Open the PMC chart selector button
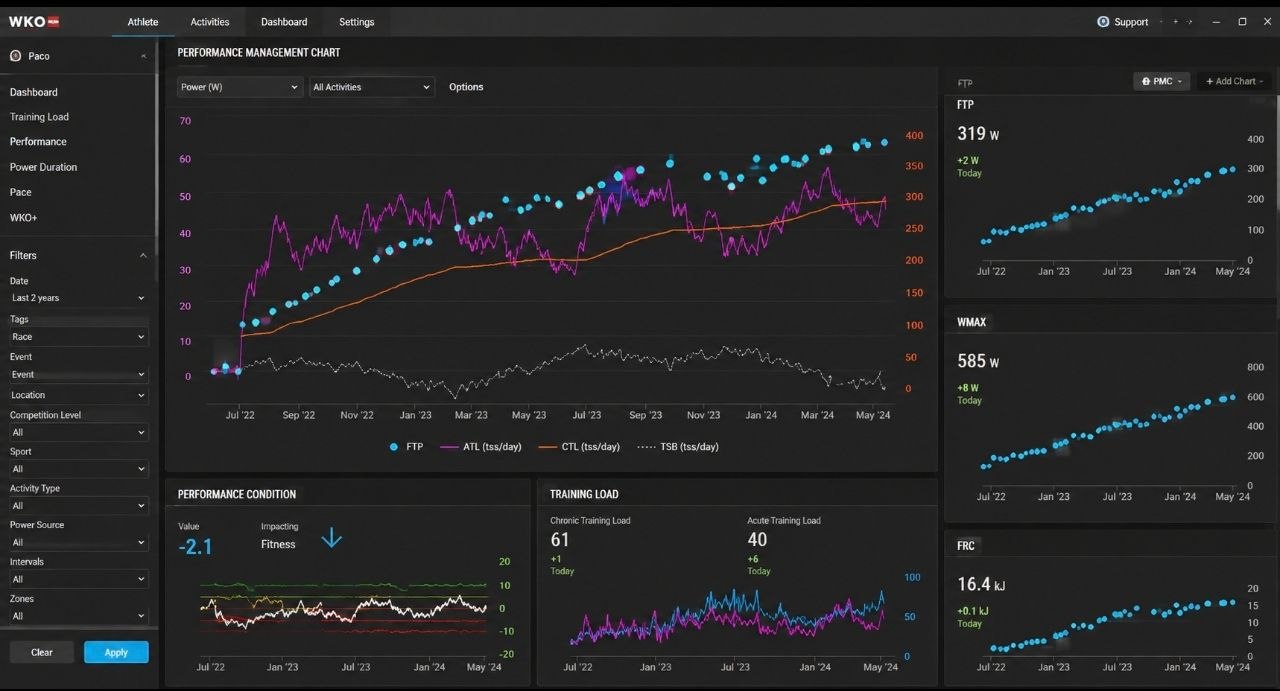This screenshot has width=1280, height=691. 1162,81
